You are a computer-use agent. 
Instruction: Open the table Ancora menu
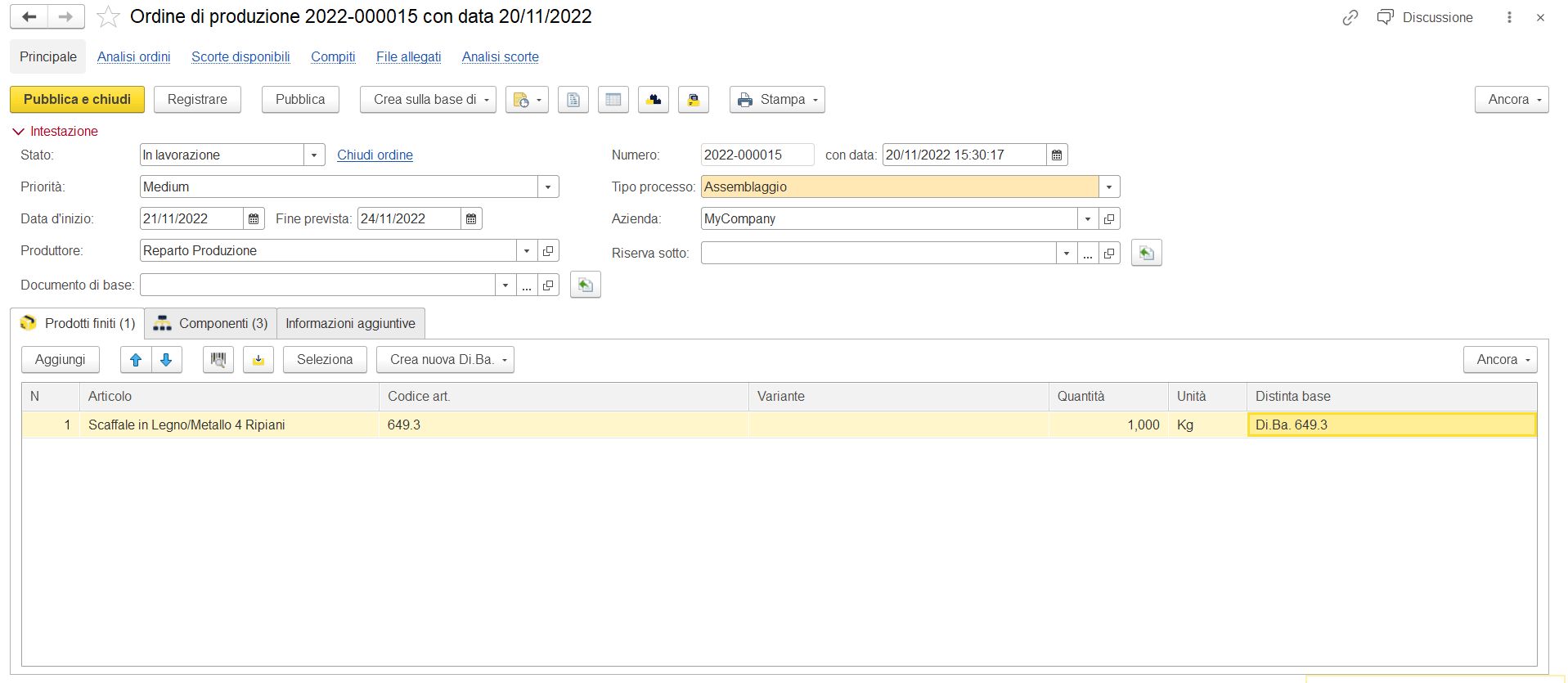(x=1500, y=359)
